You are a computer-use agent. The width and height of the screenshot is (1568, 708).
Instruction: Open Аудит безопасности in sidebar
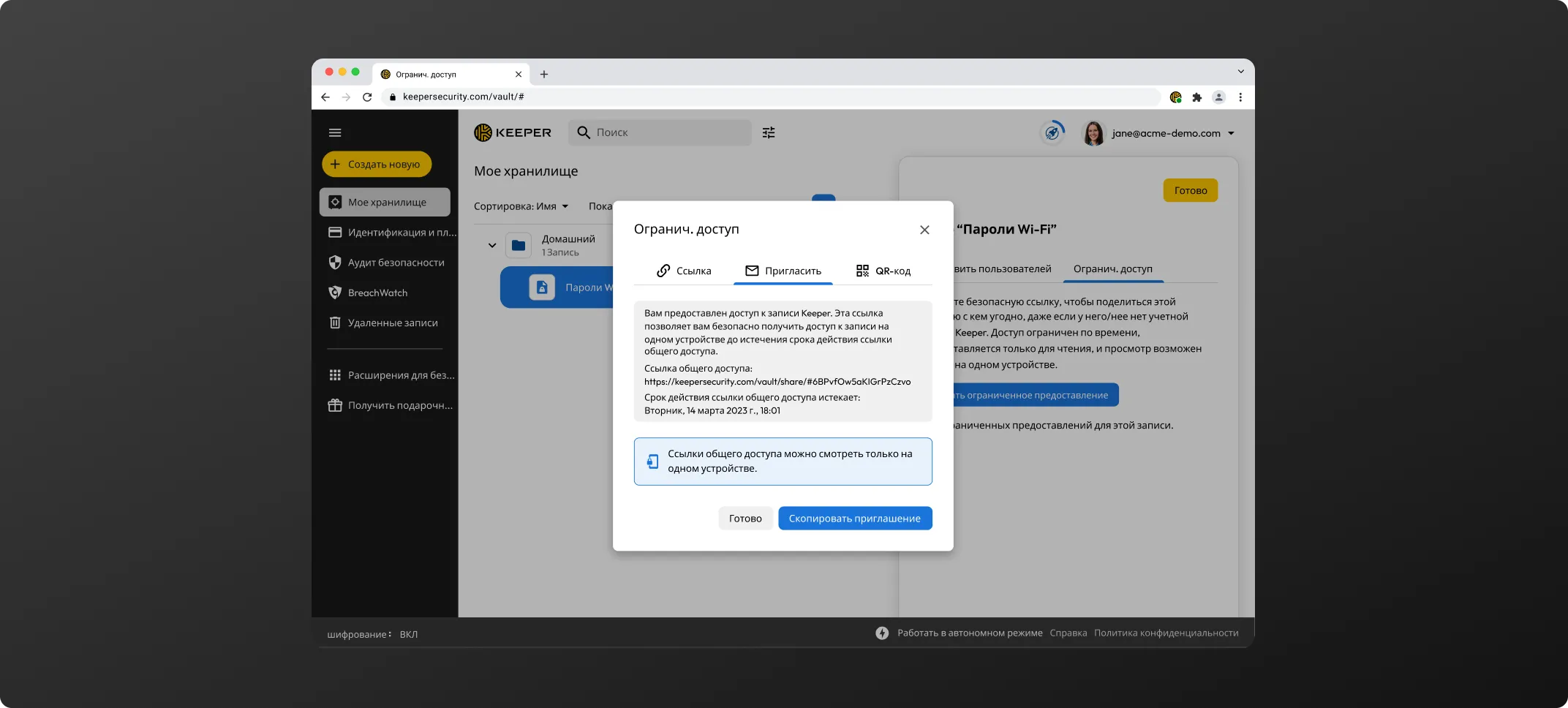pos(385,262)
